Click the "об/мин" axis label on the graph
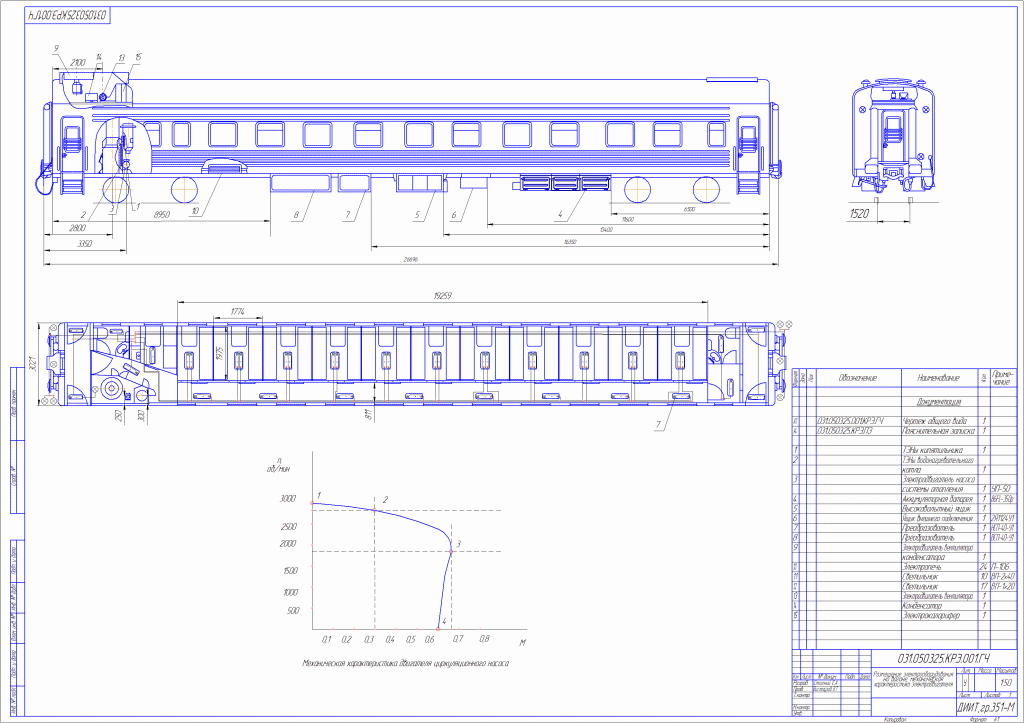This screenshot has width=1024, height=723. tap(278, 468)
